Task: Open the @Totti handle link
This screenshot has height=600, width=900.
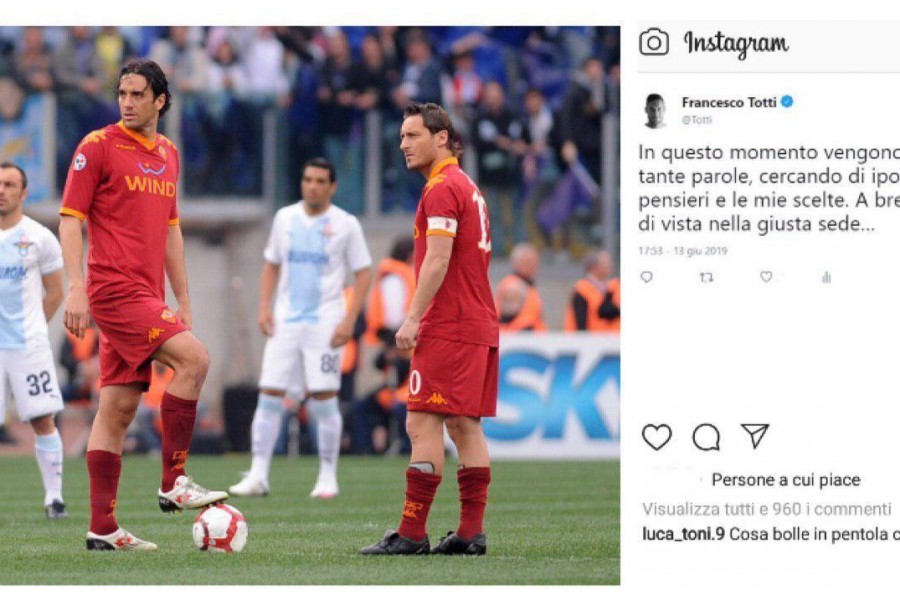Action: click(697, 119)
